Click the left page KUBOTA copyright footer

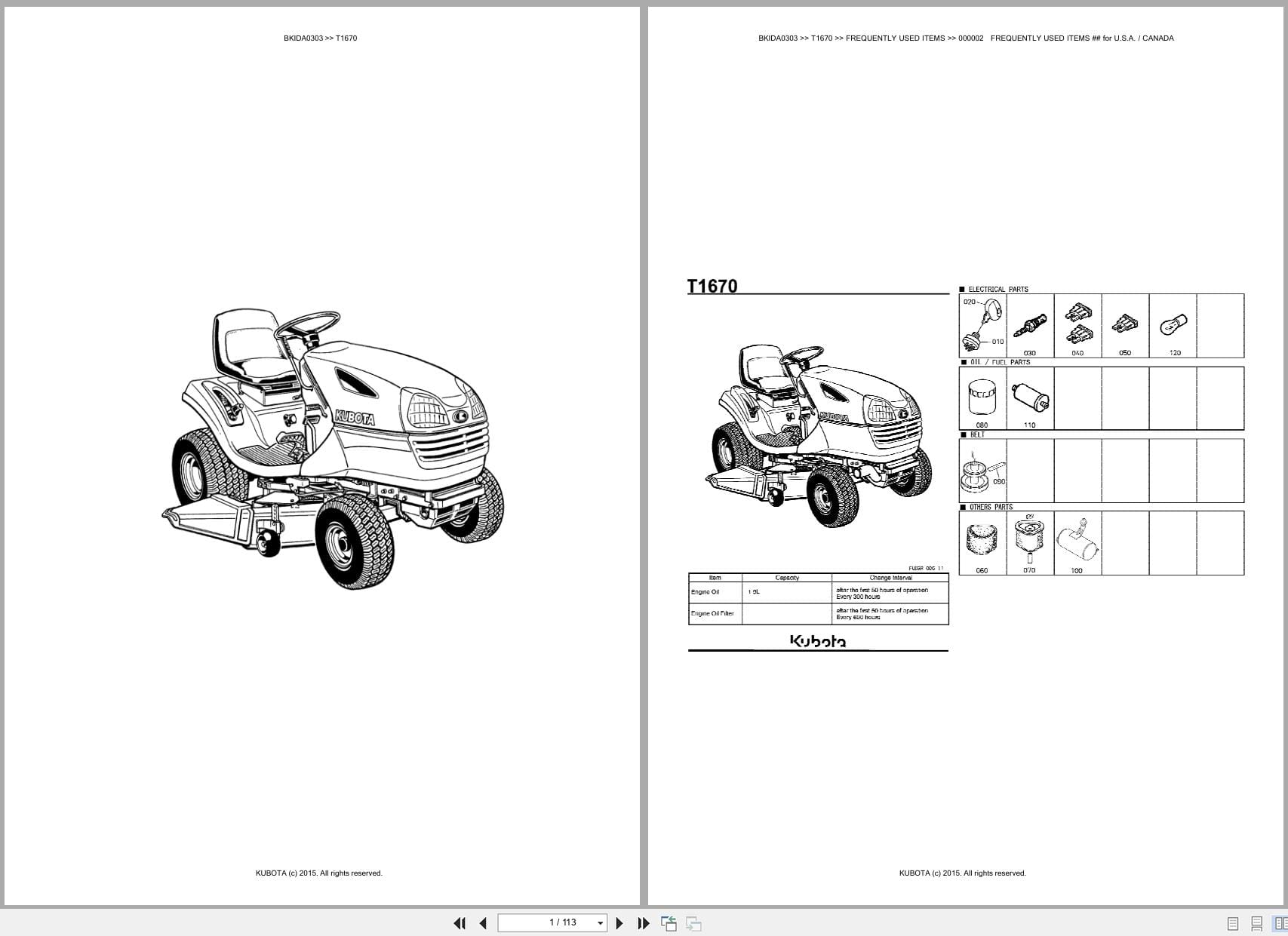319,873
